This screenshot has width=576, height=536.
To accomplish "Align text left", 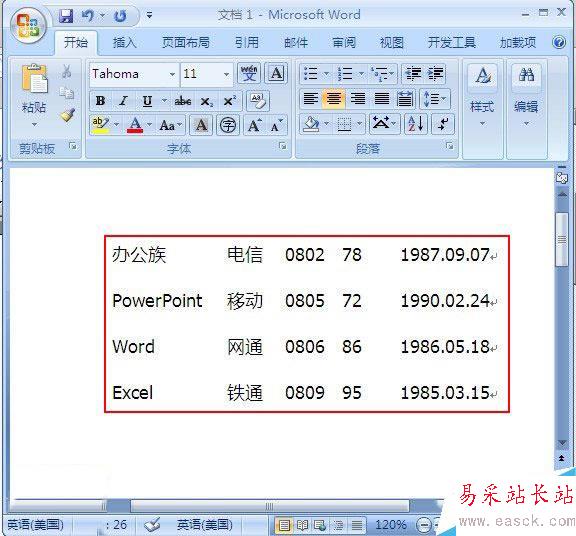I will coord(311,99).
